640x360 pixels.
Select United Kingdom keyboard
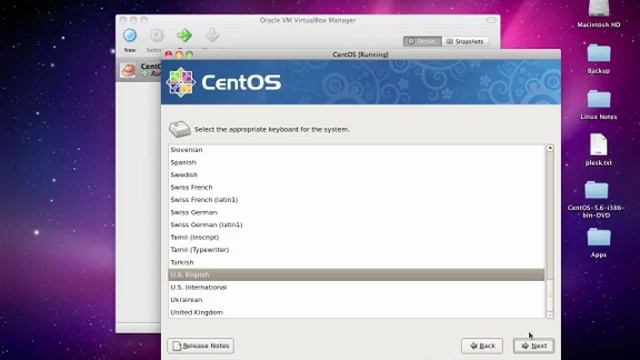click(356, 312)
